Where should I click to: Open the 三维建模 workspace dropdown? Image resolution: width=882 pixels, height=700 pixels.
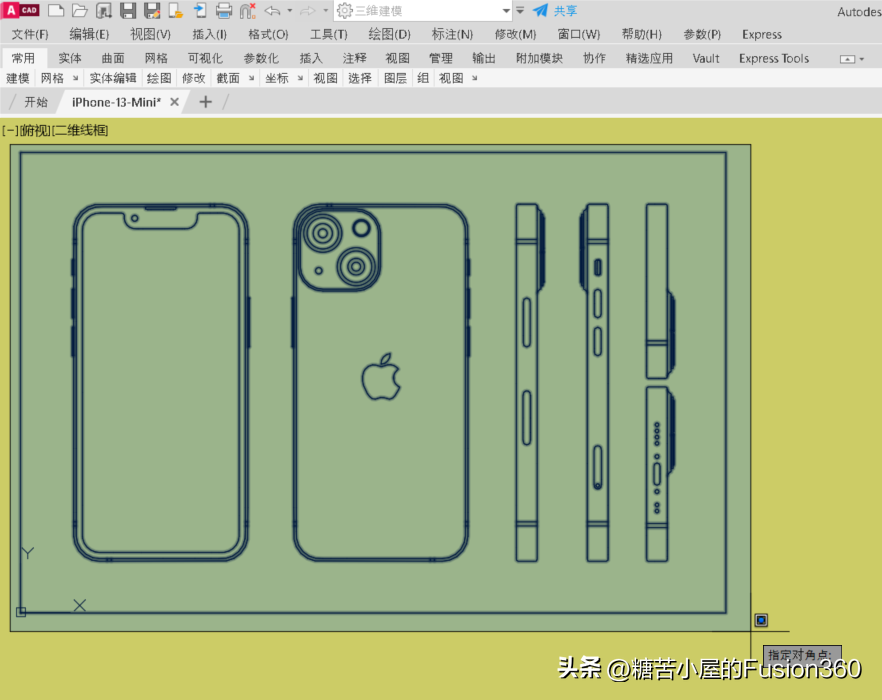pos(423,11)
